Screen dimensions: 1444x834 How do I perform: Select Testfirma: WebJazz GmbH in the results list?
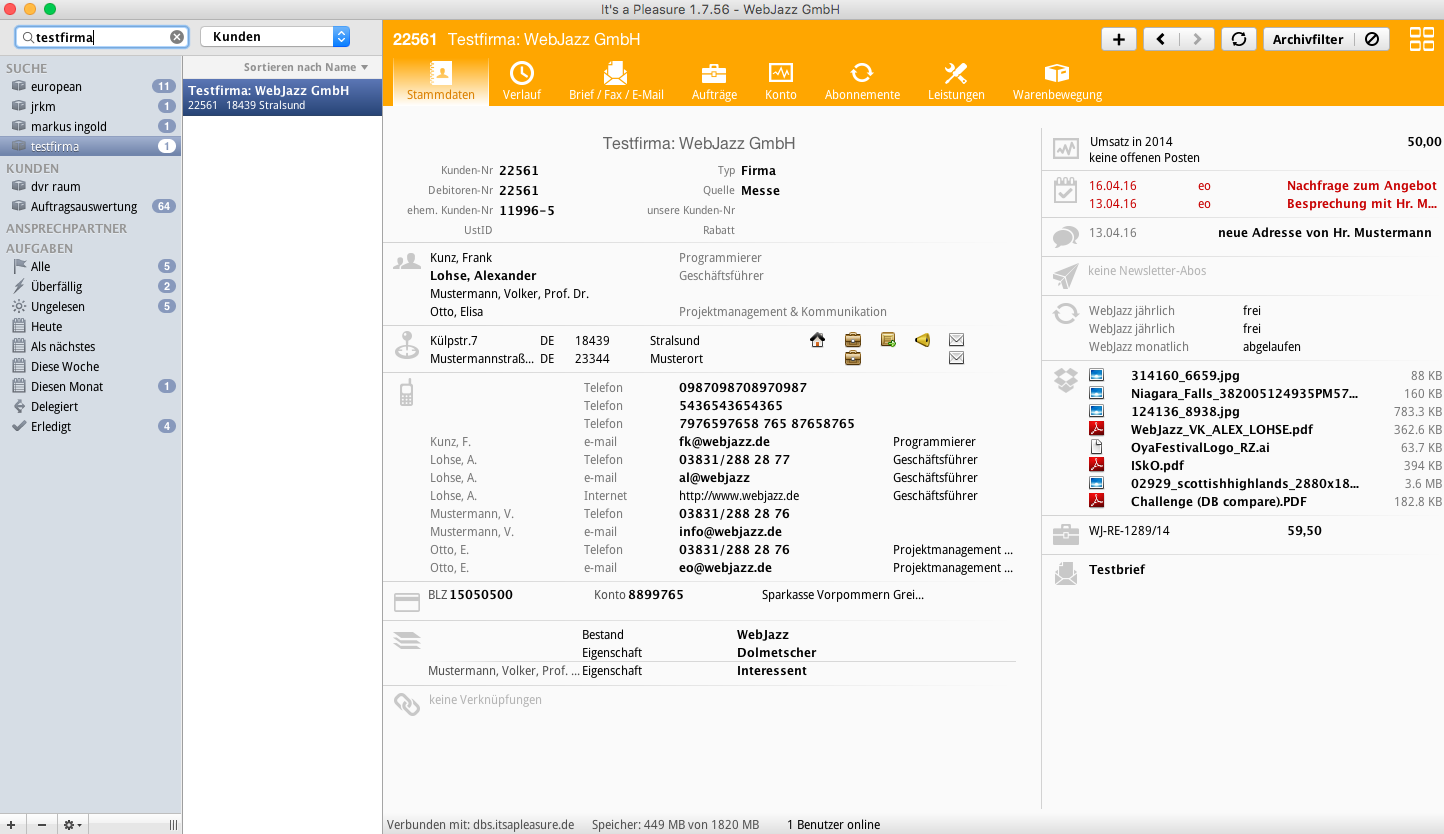pyautogui.click(x=282, y=97)
